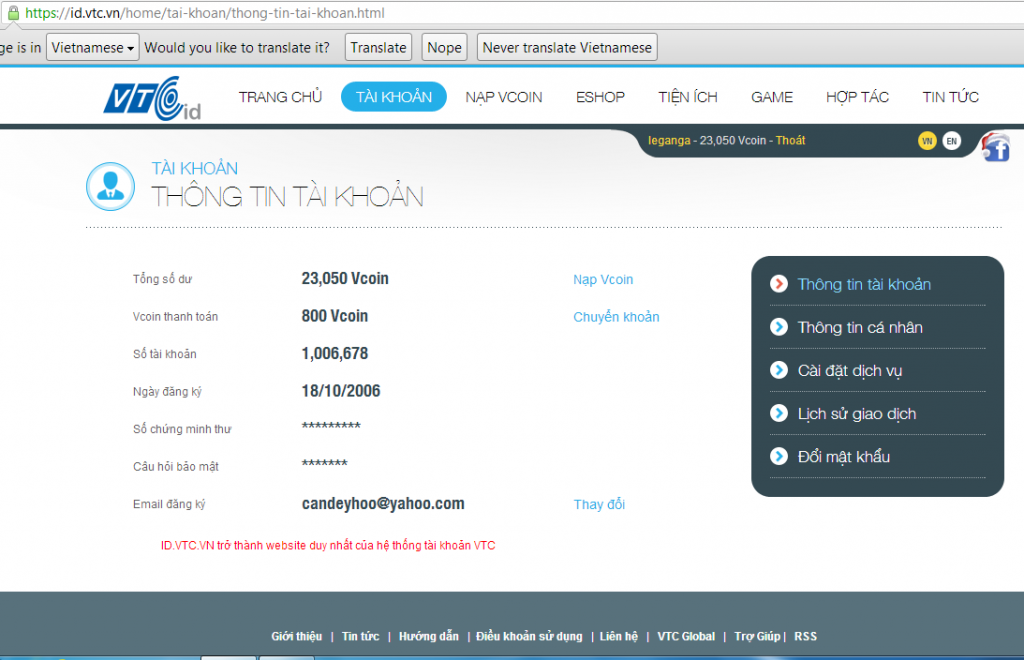Click arrow icon beside Lịch sử giao dịch

778,413
